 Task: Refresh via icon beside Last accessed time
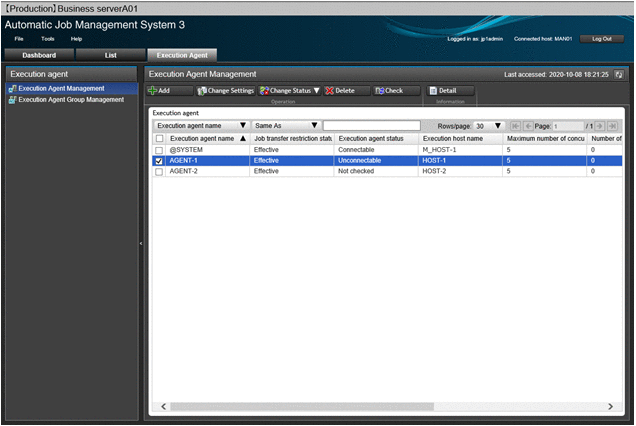[619, 74]
